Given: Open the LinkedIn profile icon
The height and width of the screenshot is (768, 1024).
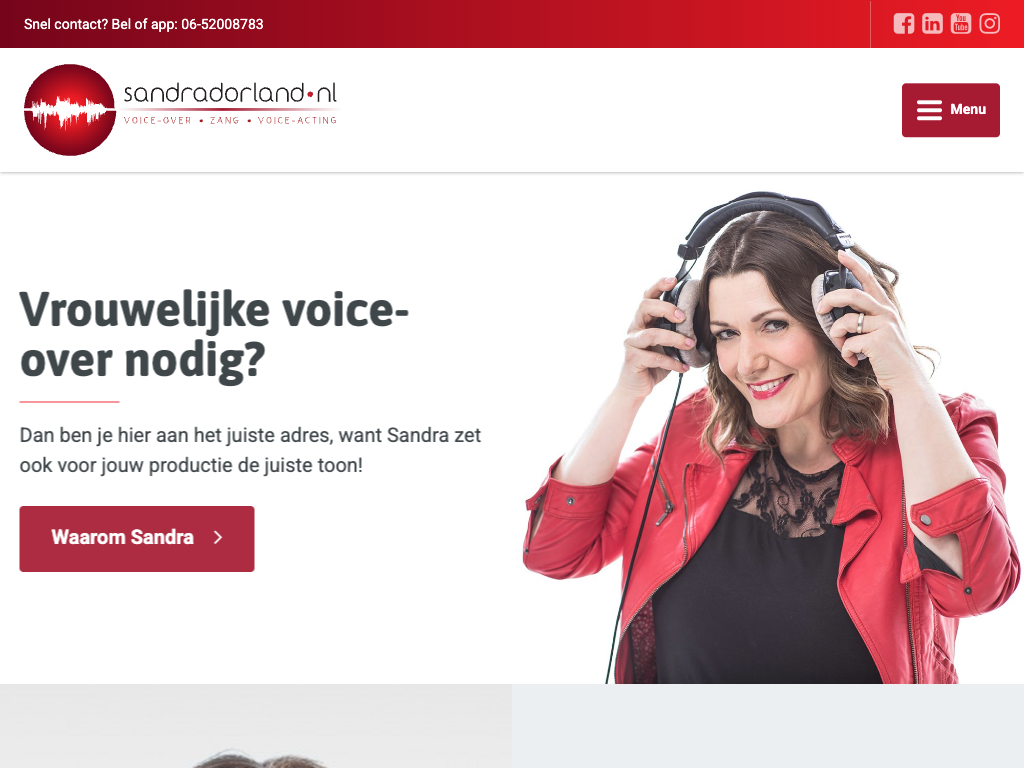Looking at the screenshot, I should click(932, 24).
